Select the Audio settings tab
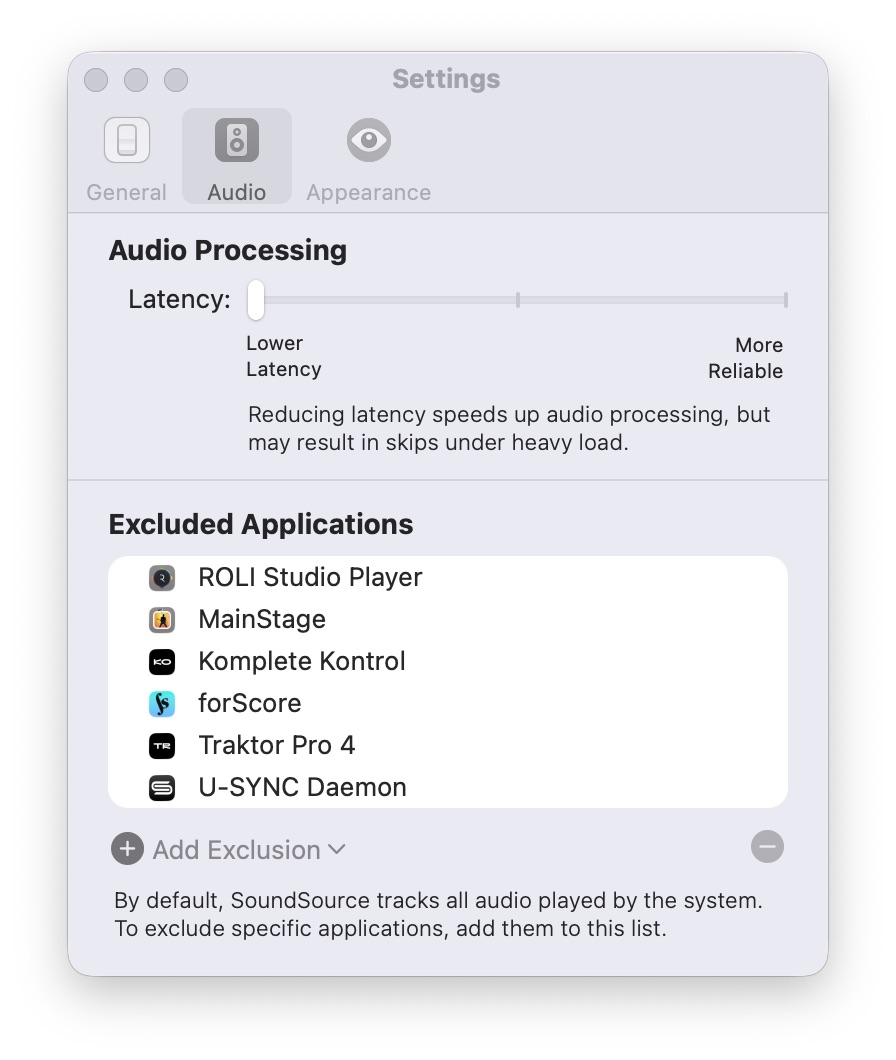This screenshot has height=1060, width=896. pyautogui.click(x=237, y=158)
